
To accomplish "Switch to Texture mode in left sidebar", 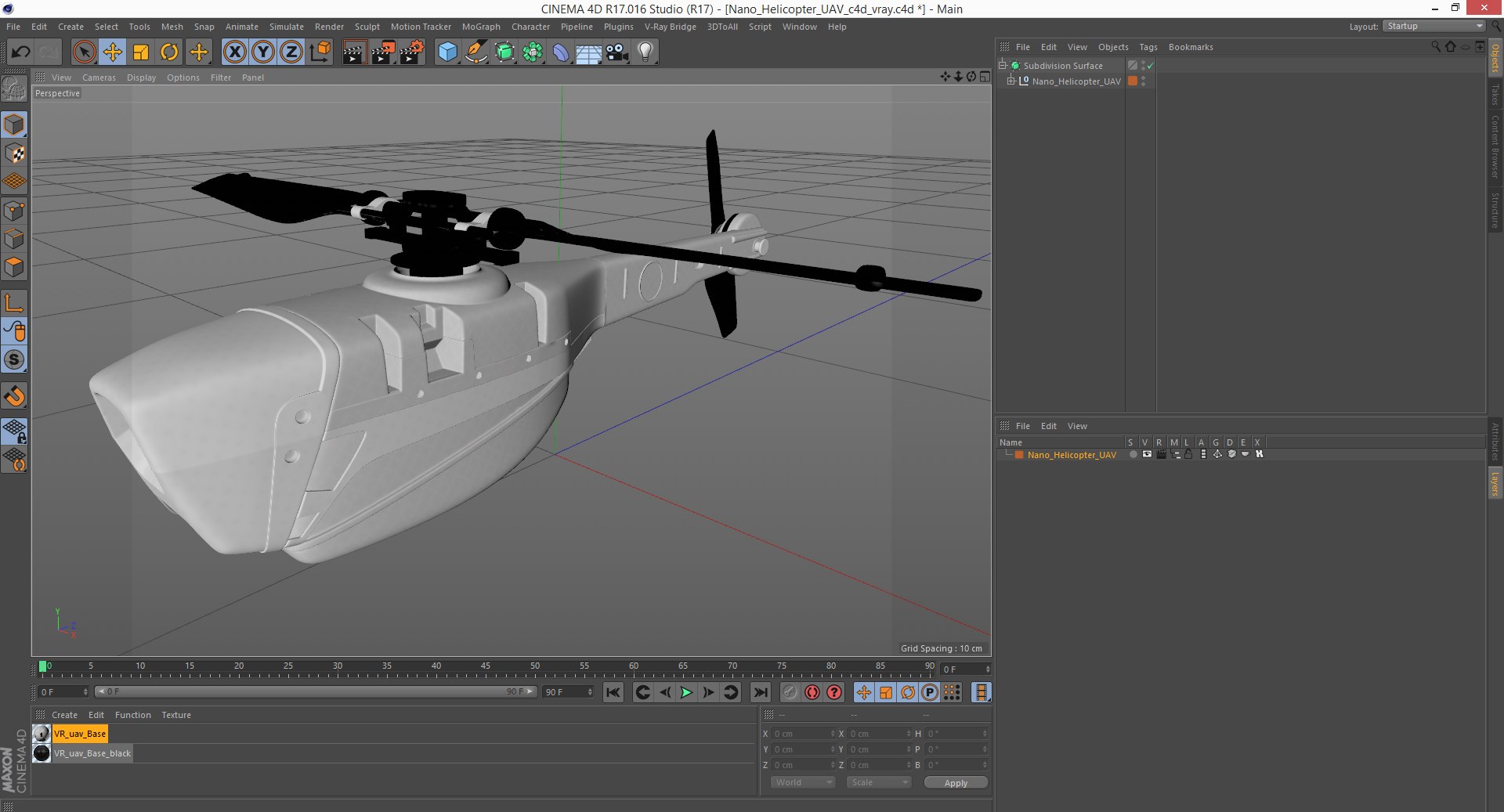I will pyautogui.click(x=14, y=153).
